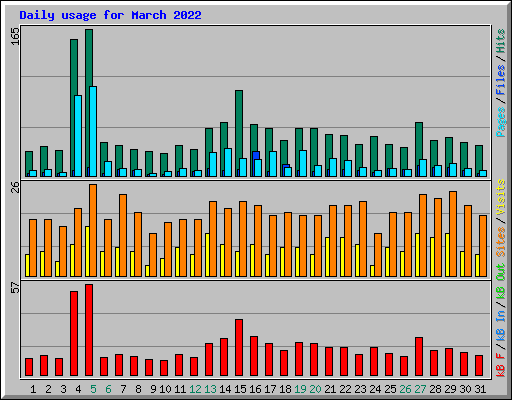The image size is (512, 400).
Task: Click the orange Visits bar for day 7
Action: pyautogui.click(x=123, y=235)
